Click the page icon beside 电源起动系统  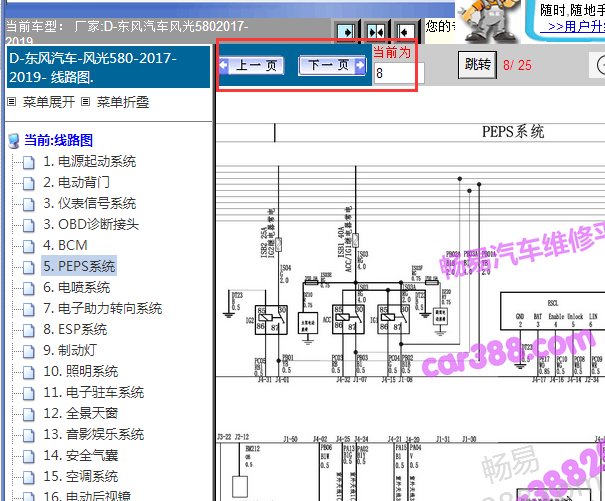click(x=29, y=162)
